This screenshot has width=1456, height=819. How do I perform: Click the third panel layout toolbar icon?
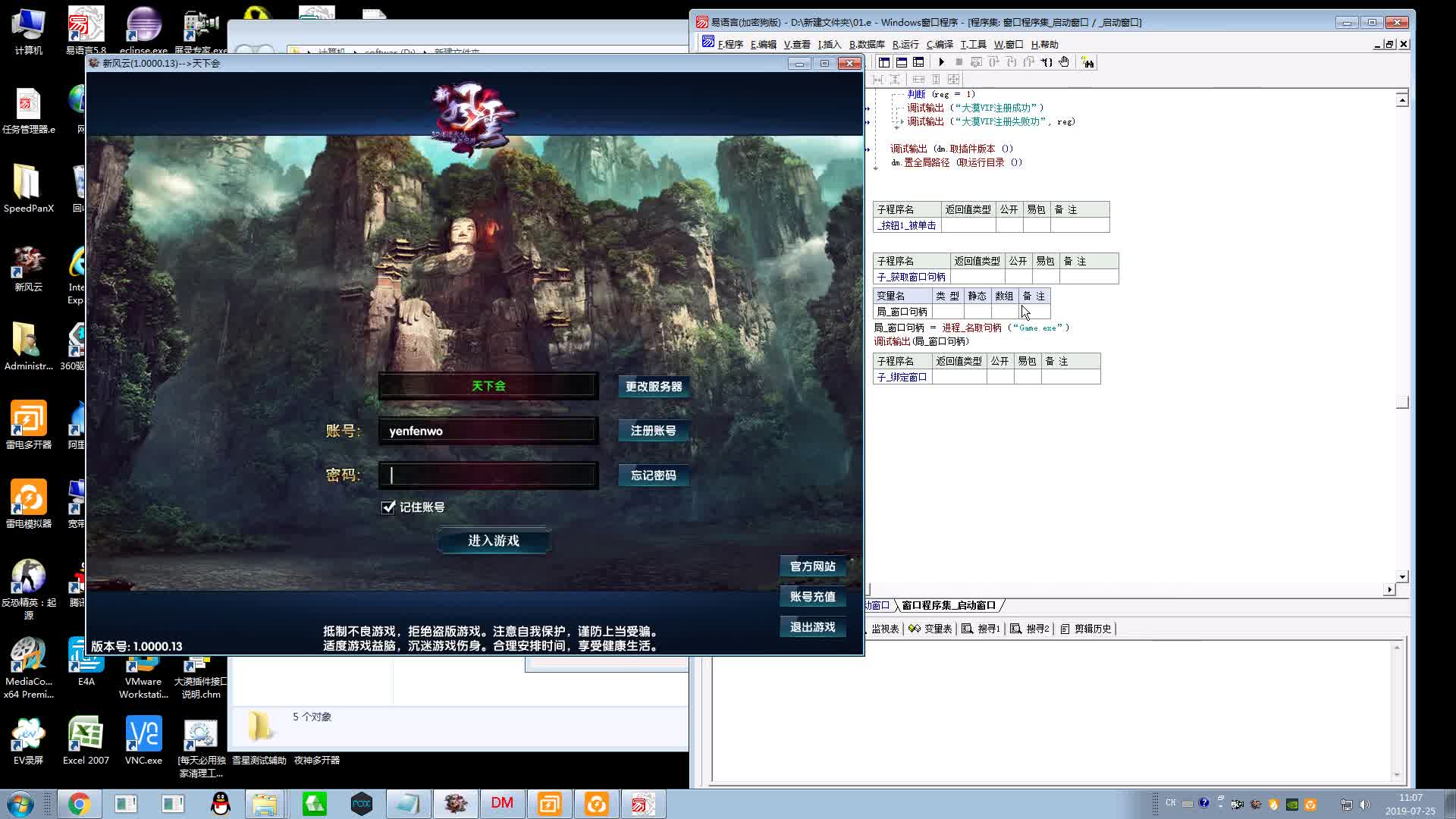tap(918, 62)
